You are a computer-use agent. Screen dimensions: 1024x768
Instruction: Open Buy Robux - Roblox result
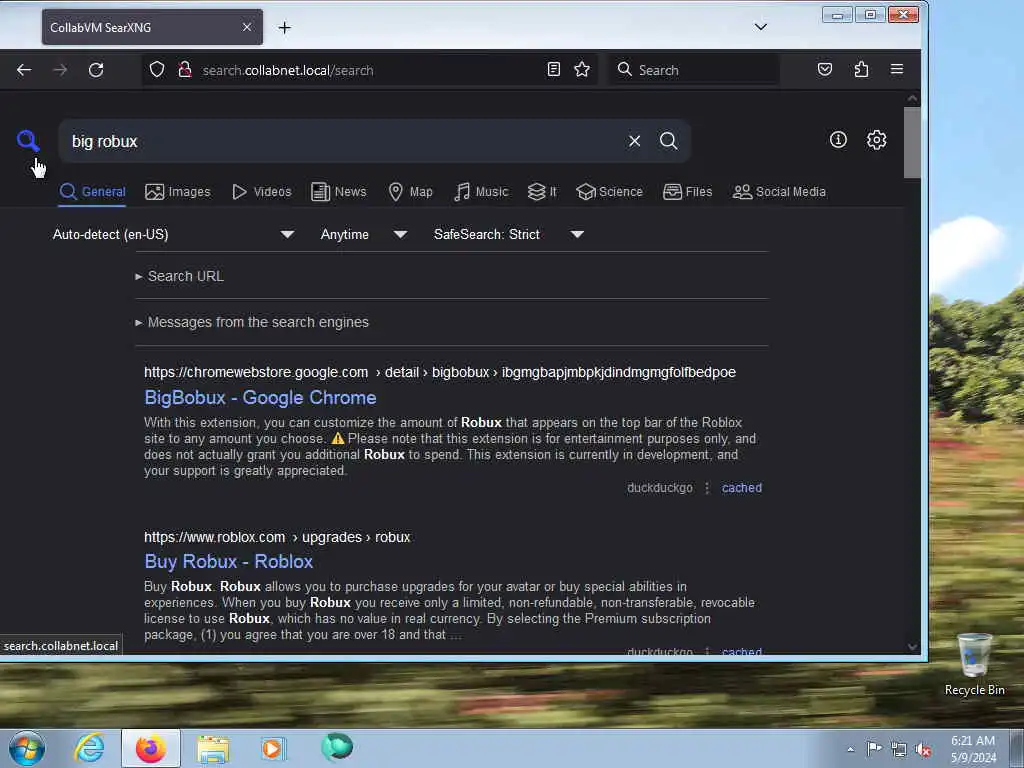coord(229,562)
